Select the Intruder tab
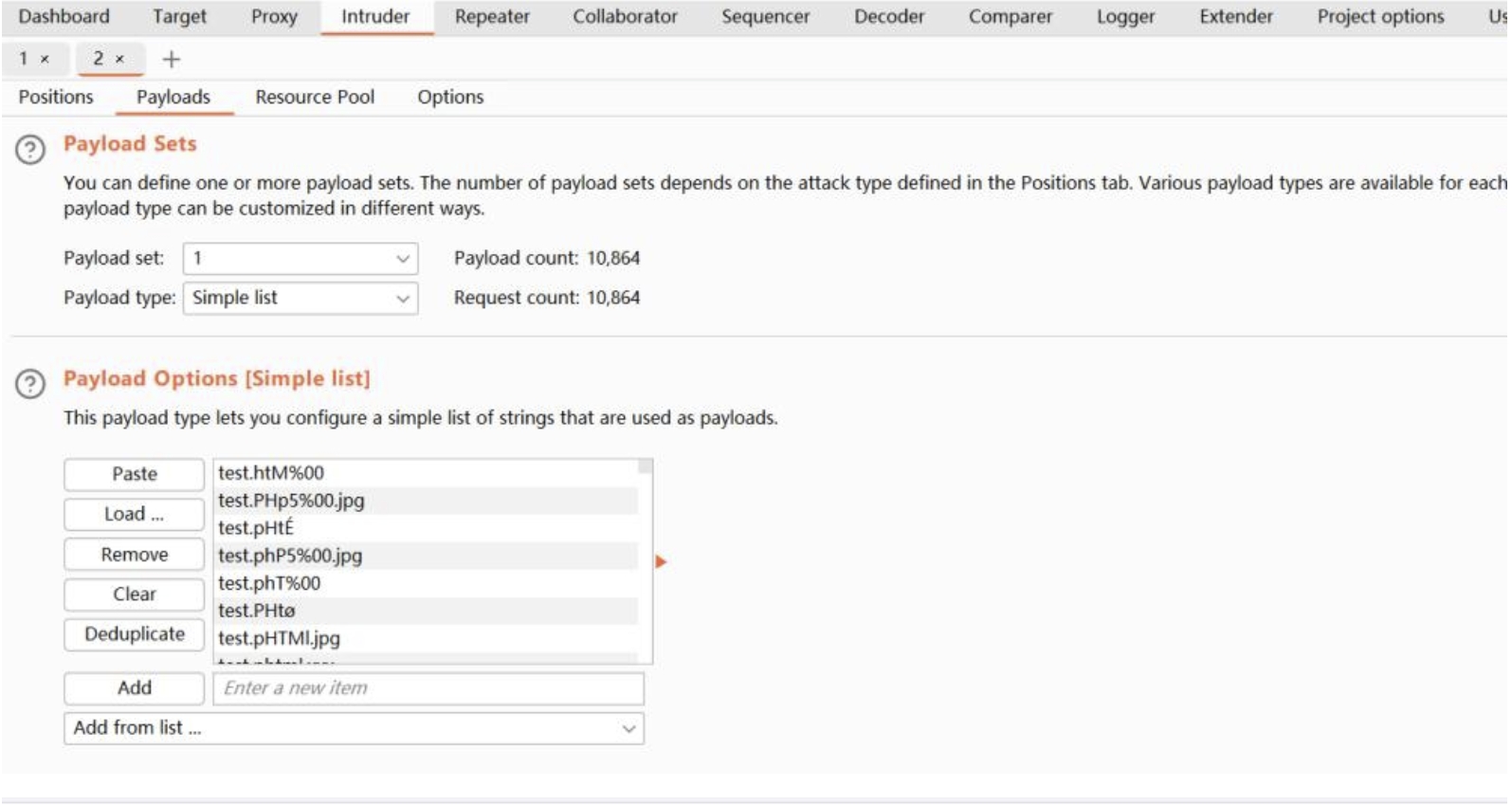The width and height of the screenshot is (1512, 805). point(375,16)
